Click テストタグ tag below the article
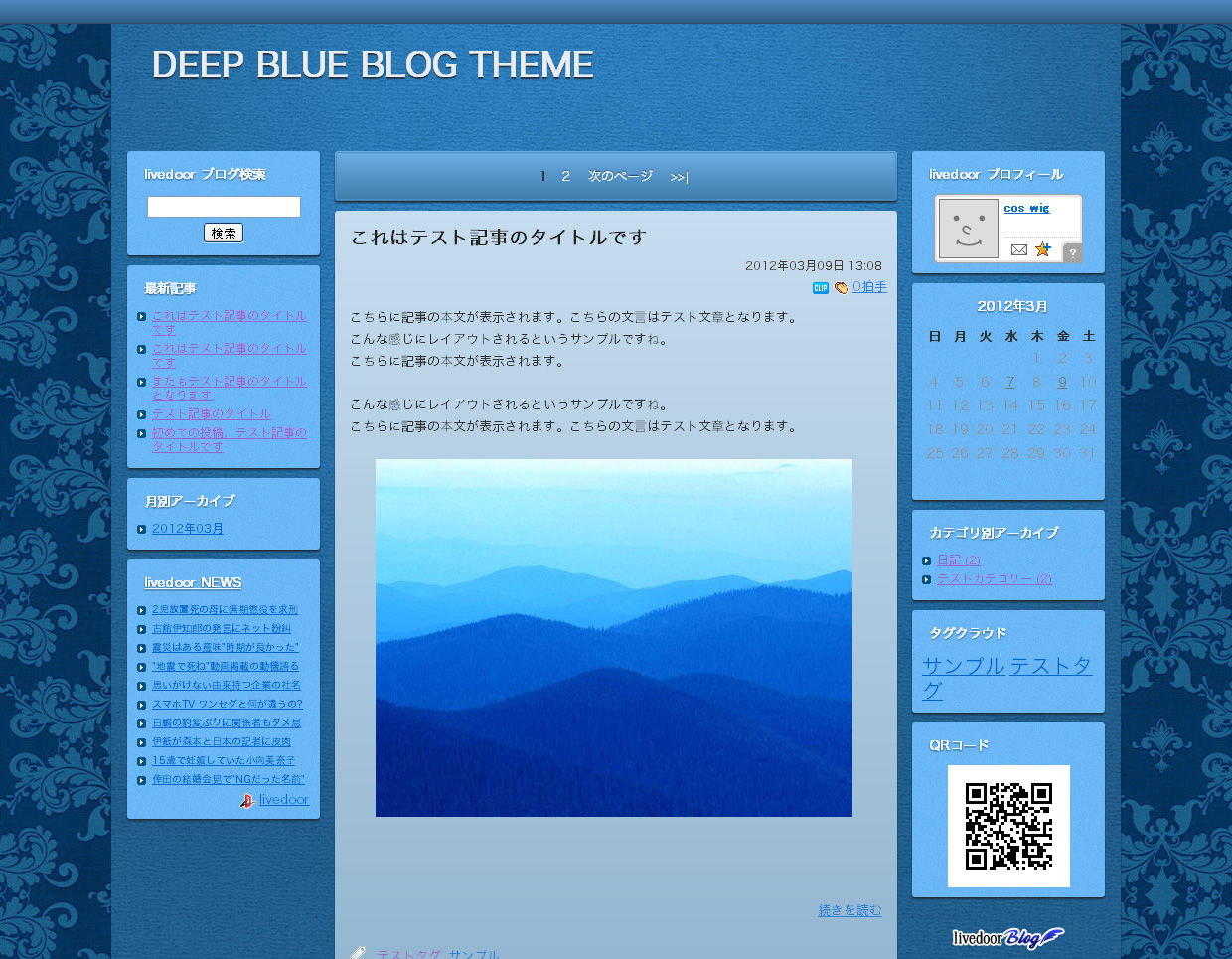The height and width of the screenshot is (959, 1232). pos(409,955)
